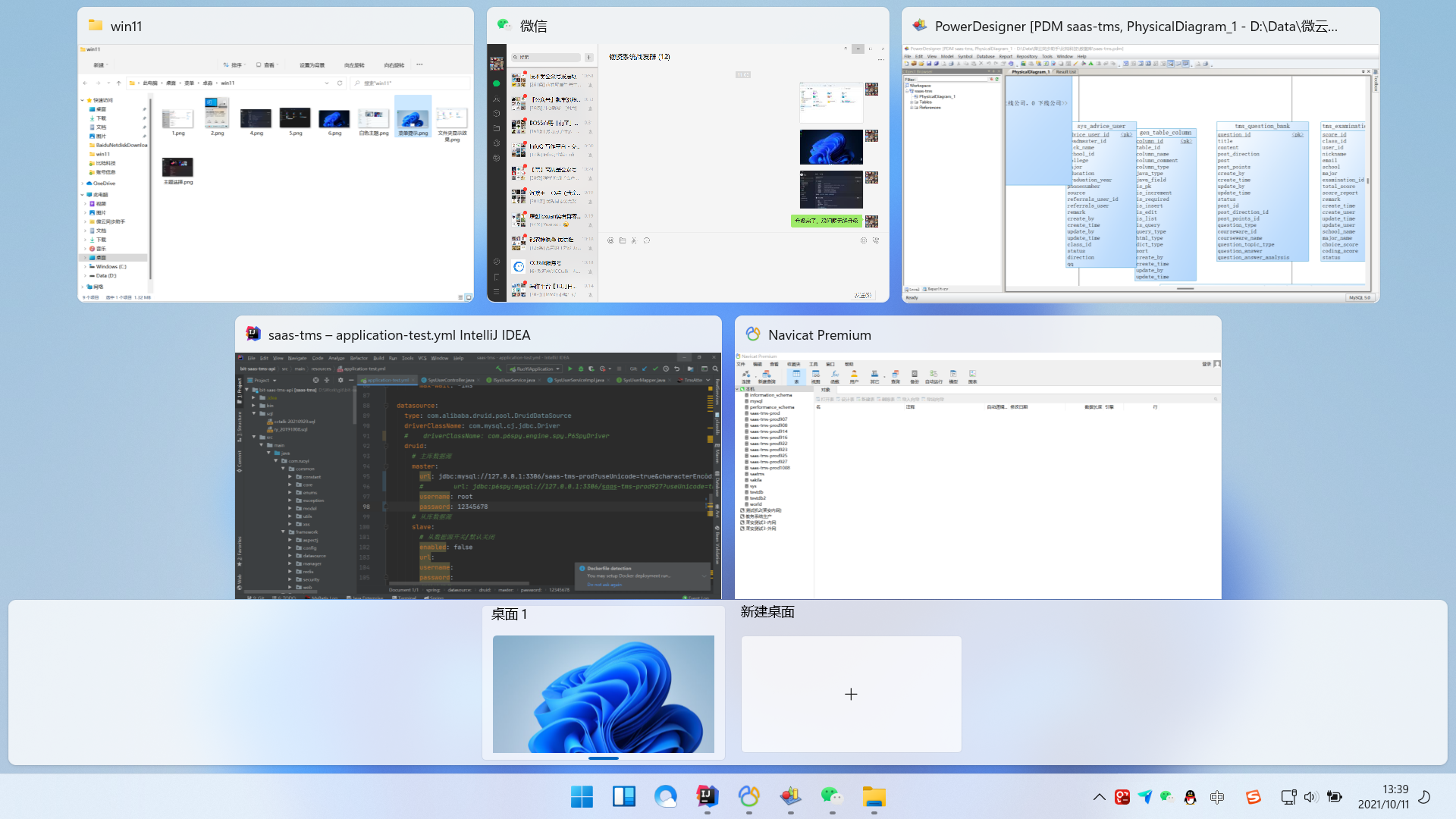Open the clock showing 13:39 2021/10/11

tap(1383, 797)
